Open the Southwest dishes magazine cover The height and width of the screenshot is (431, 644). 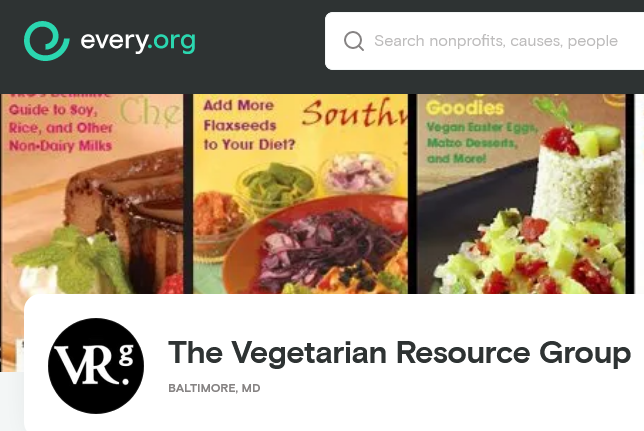(x=300, y=194)
